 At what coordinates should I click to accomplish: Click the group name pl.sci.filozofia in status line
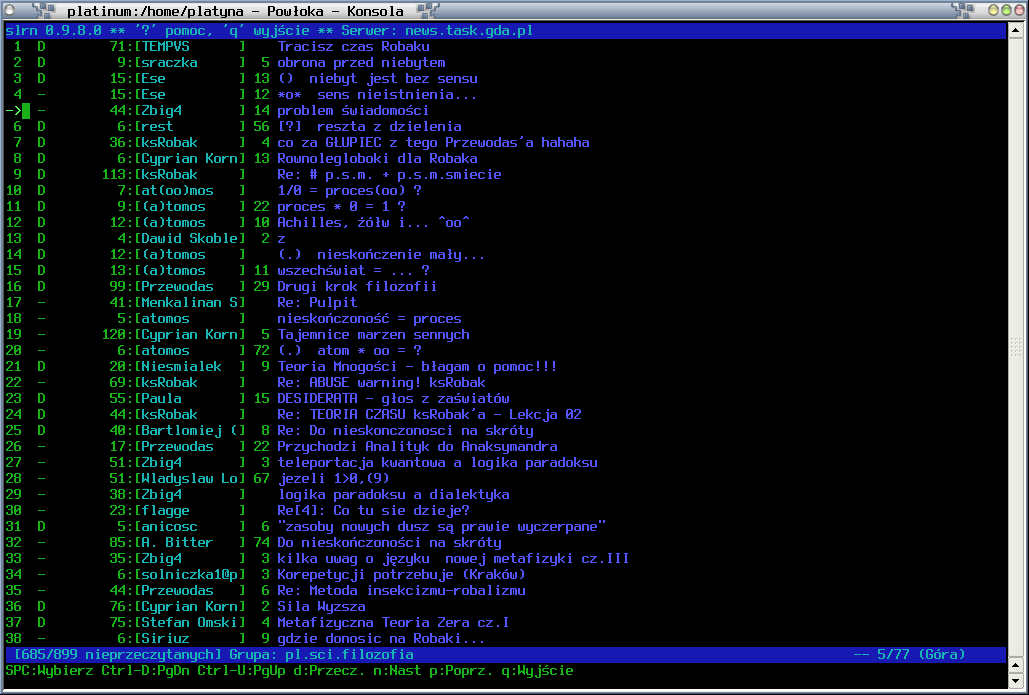[x=349, y=655]
